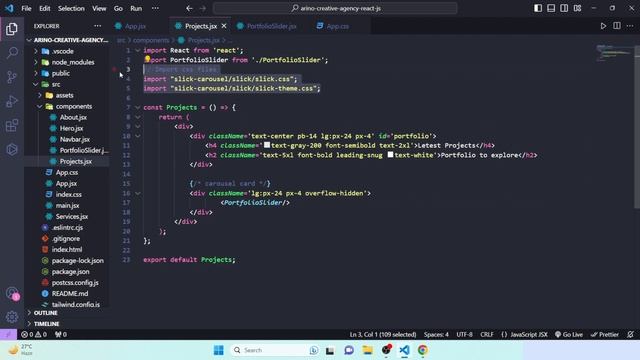Close the Projects.jsx tab
The height and width of the screenshot is (360, 640).
tap(224, 26)
